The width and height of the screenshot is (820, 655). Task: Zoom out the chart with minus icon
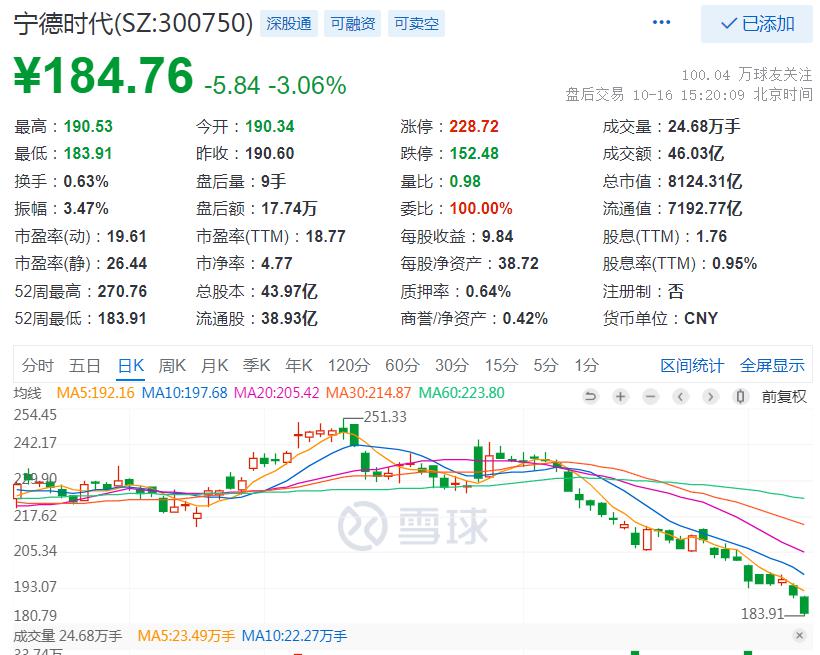651,397
